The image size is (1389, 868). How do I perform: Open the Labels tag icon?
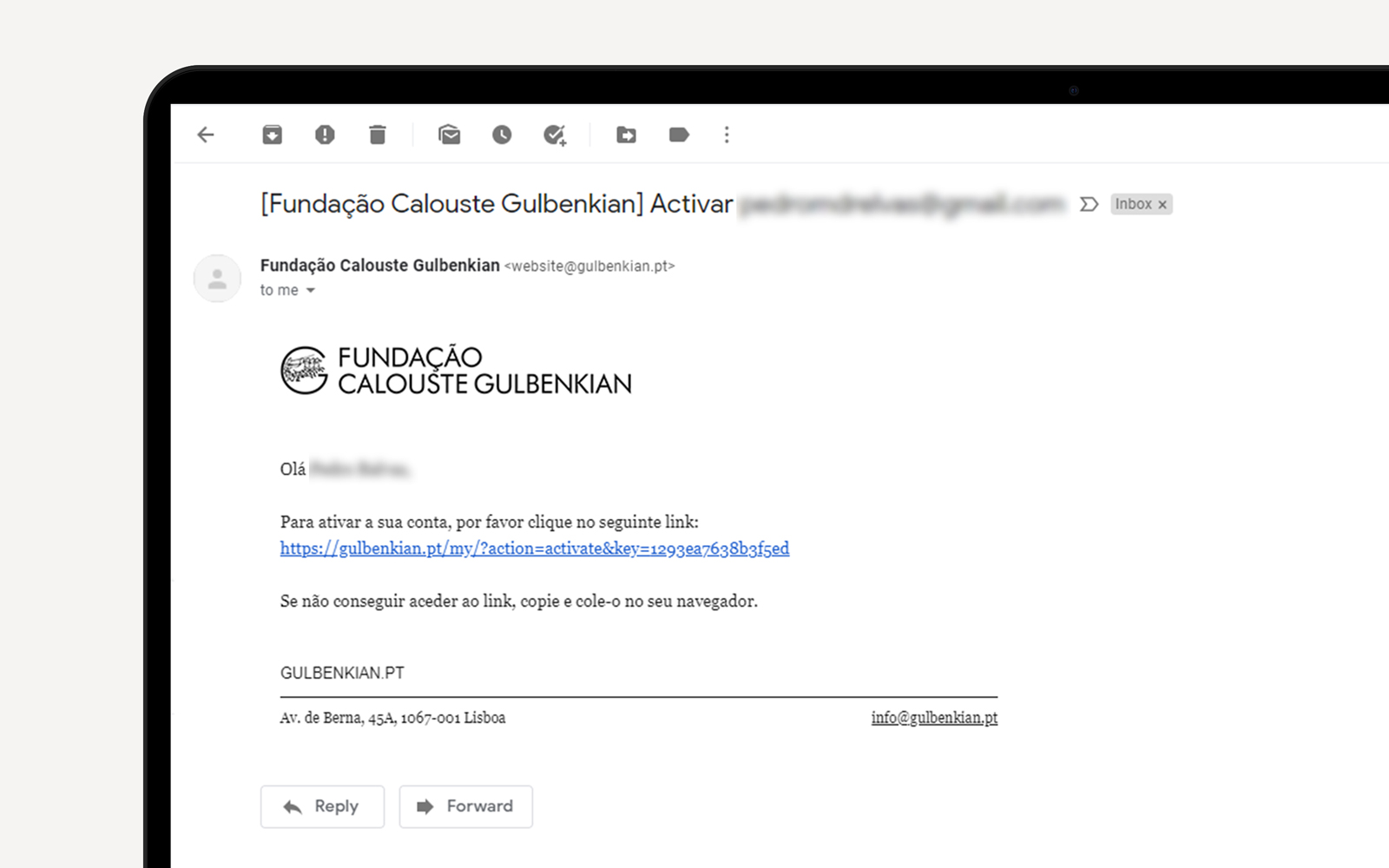point(679,135)
